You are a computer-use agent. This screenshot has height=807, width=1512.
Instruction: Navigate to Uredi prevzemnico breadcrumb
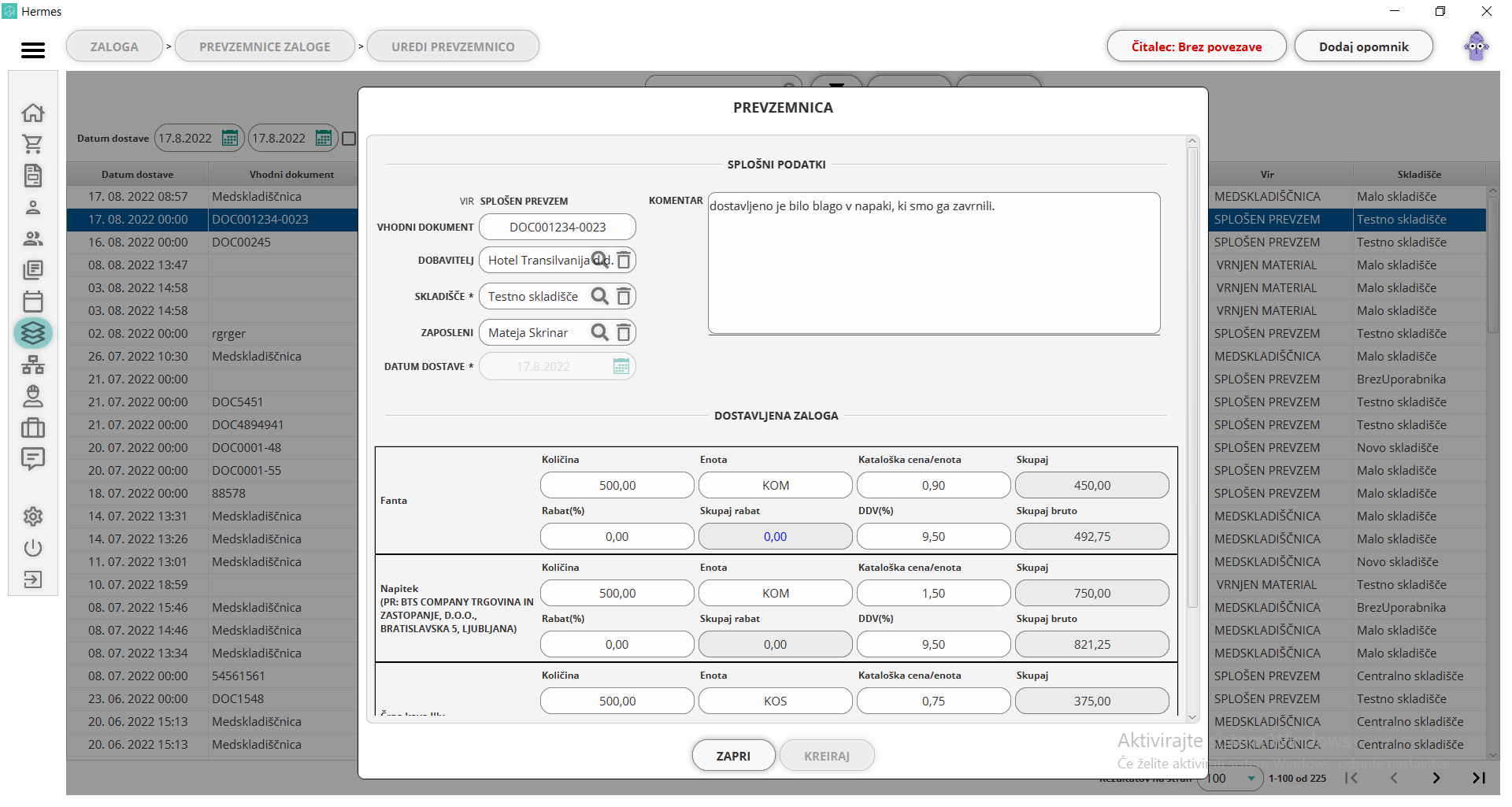[453, 46]
